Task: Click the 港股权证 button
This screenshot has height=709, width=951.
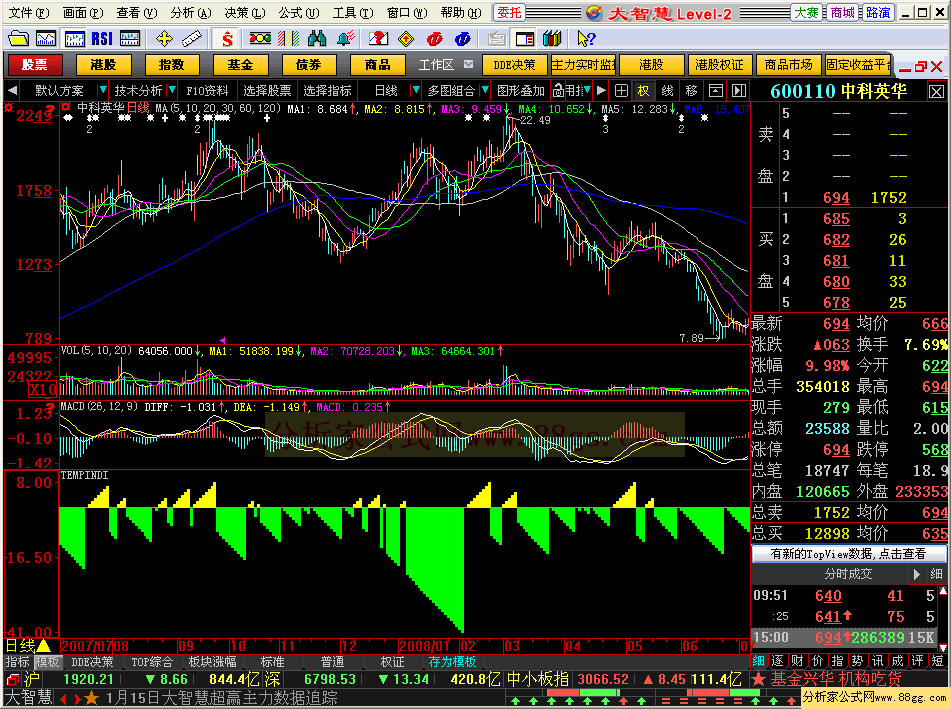Action: (719, 64)
